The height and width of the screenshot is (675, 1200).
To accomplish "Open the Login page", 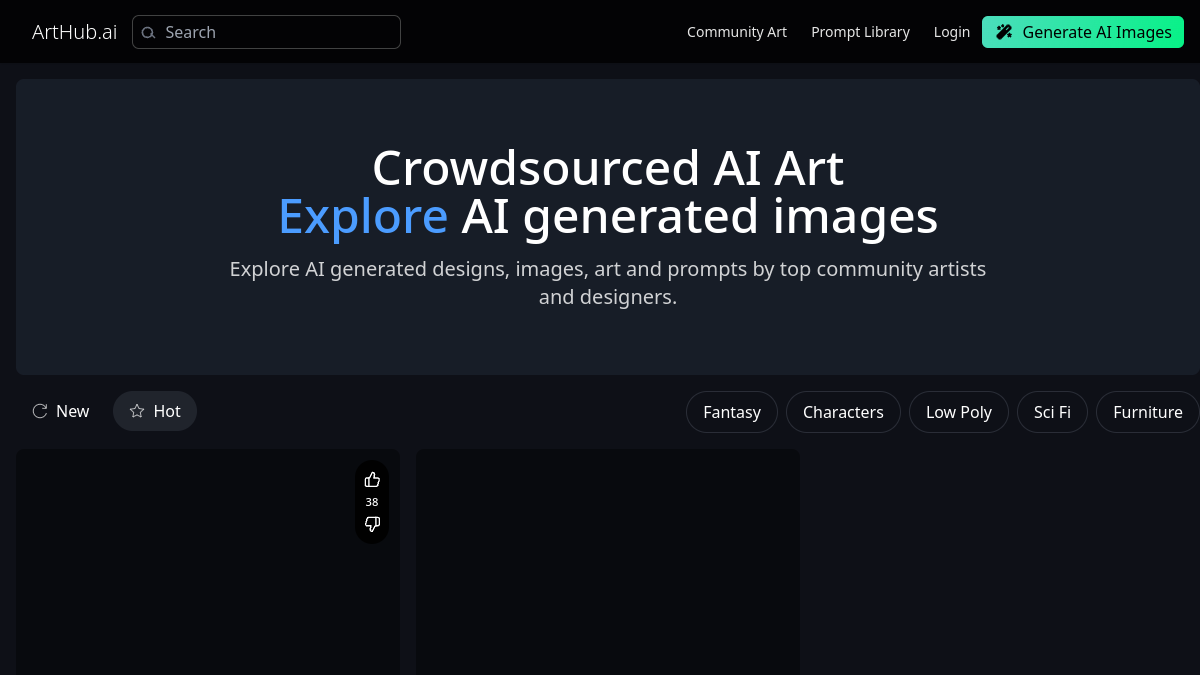I will pyautogui.click(x=952, y=32).
